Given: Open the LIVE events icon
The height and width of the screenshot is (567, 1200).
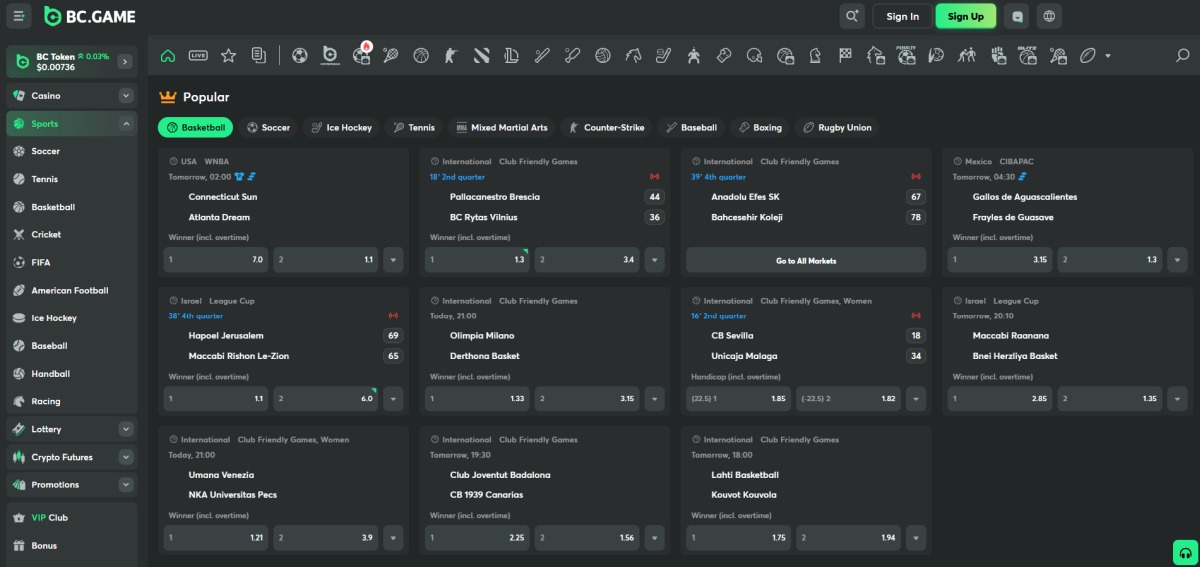Looking at the screenshot, I should pyautogui.click(x=198, y=55).
